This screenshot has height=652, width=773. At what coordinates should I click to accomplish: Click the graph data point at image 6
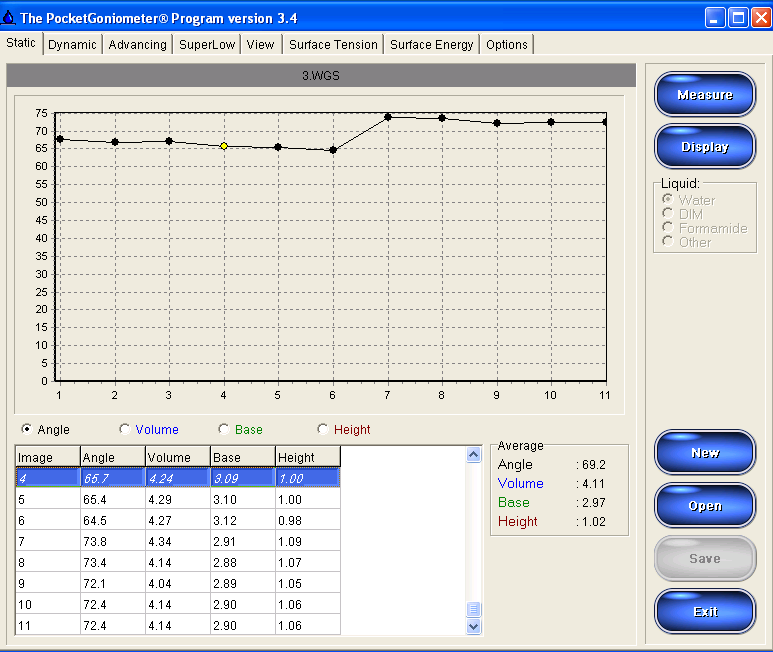click(x=333, y=150)
